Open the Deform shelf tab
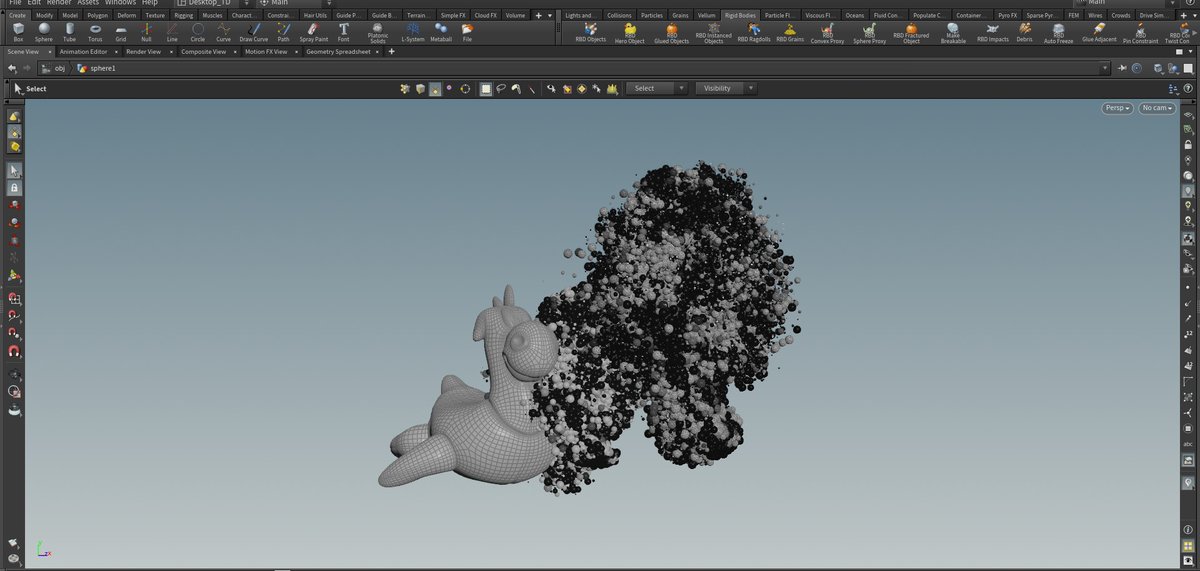The width and height of the screenshot is (1200, 571). (126, 16)
